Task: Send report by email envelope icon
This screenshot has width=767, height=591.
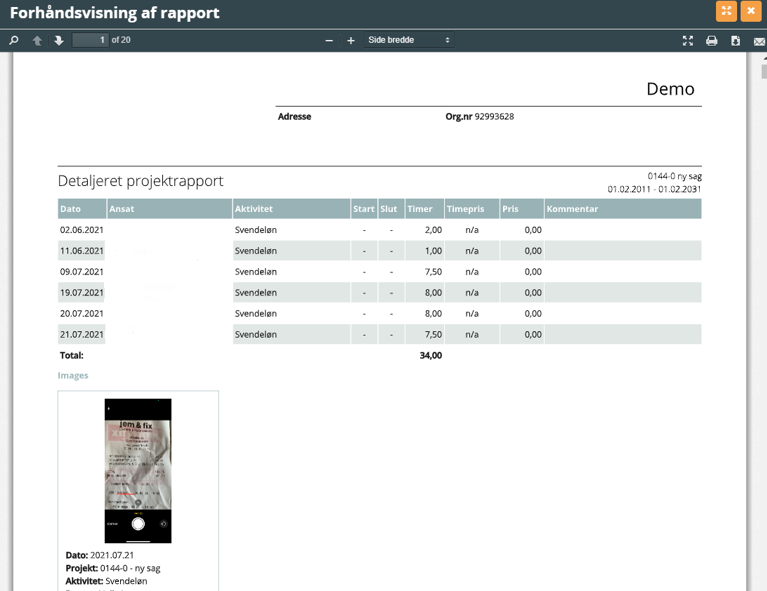Action: 759,41
